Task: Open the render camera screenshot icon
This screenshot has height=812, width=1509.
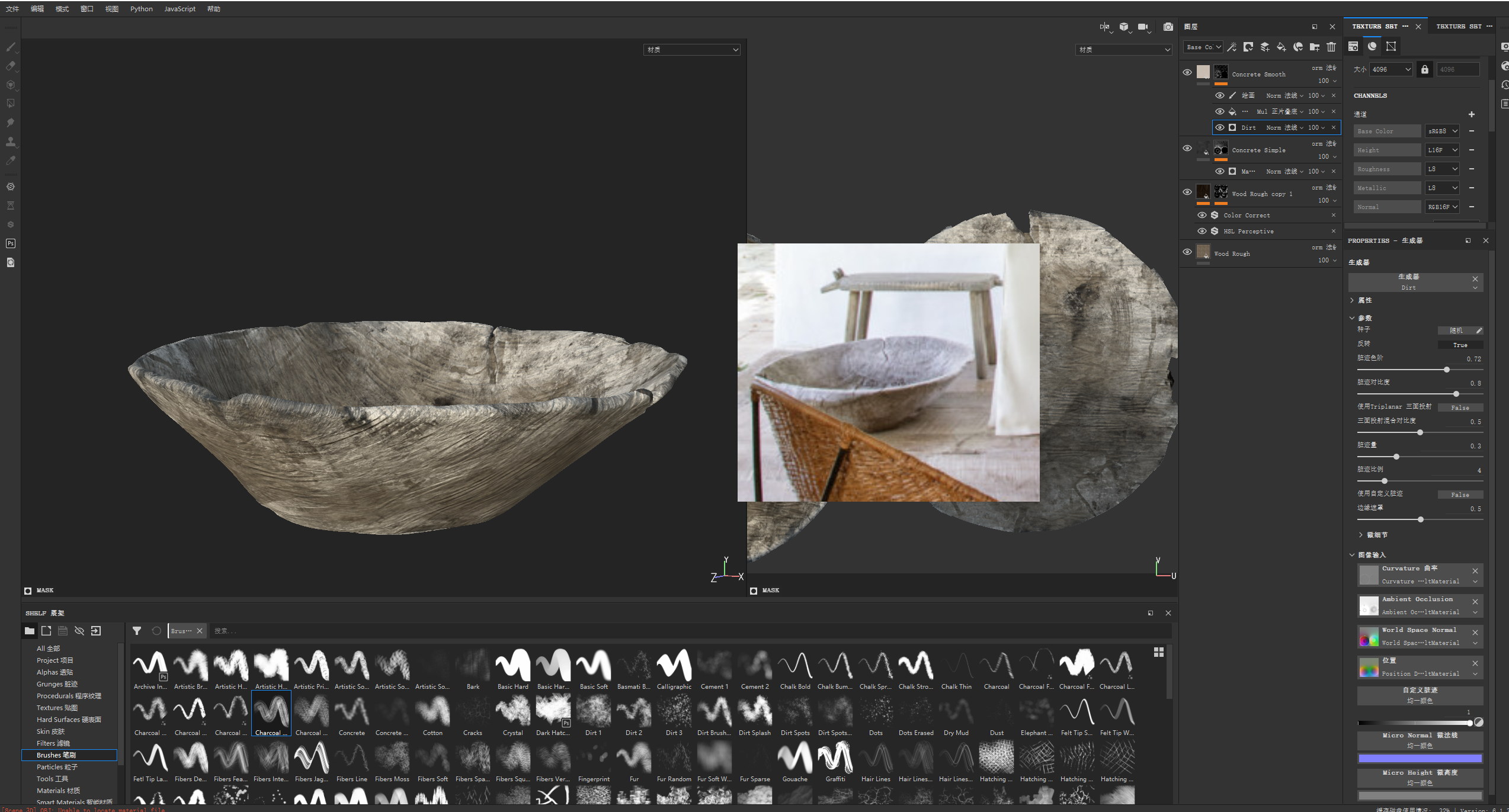Action: [1168, 27]
